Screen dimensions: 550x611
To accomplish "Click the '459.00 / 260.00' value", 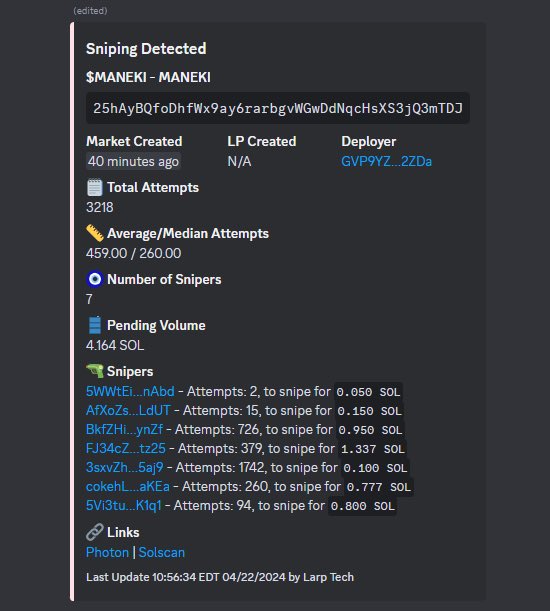I will (134, 253).
